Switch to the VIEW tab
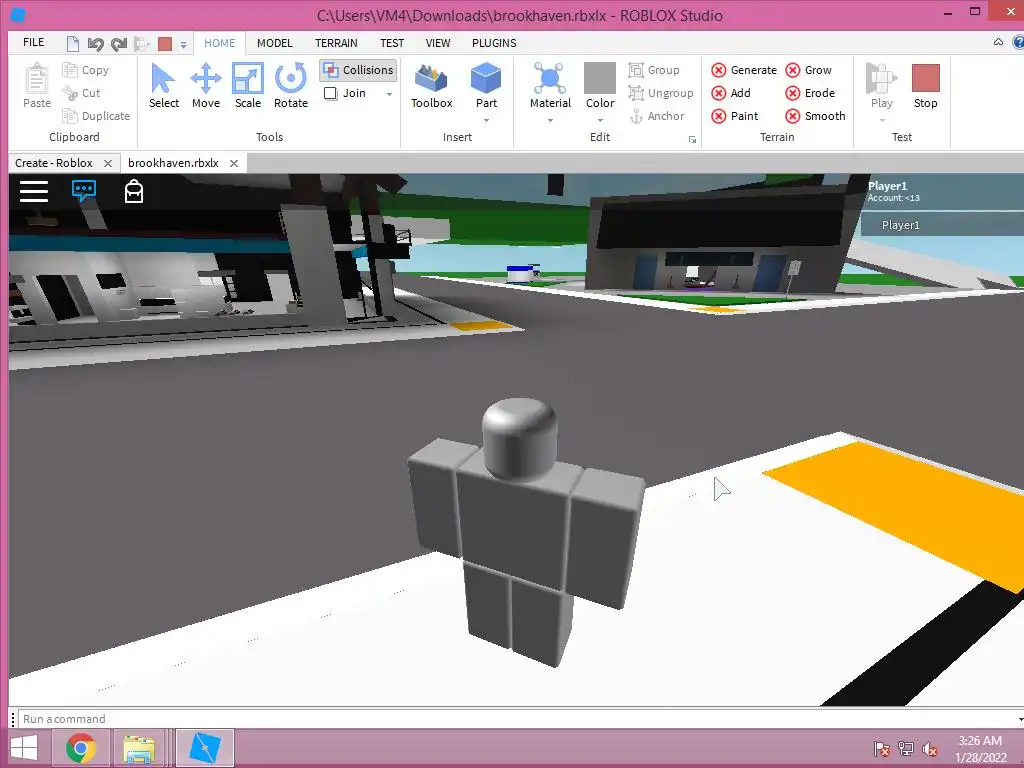 pyautogui.click(x=438, y=43)
